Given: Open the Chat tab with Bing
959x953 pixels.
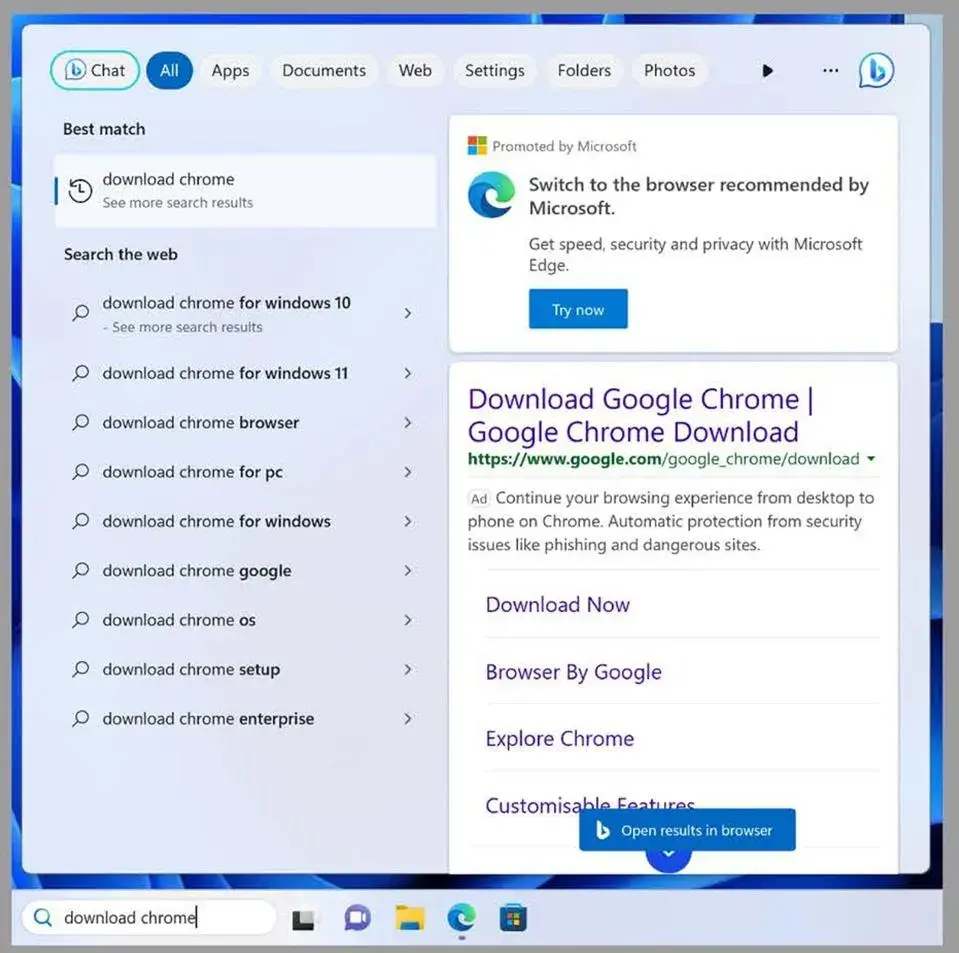Looking at the screenshot, I should (95, 70).
